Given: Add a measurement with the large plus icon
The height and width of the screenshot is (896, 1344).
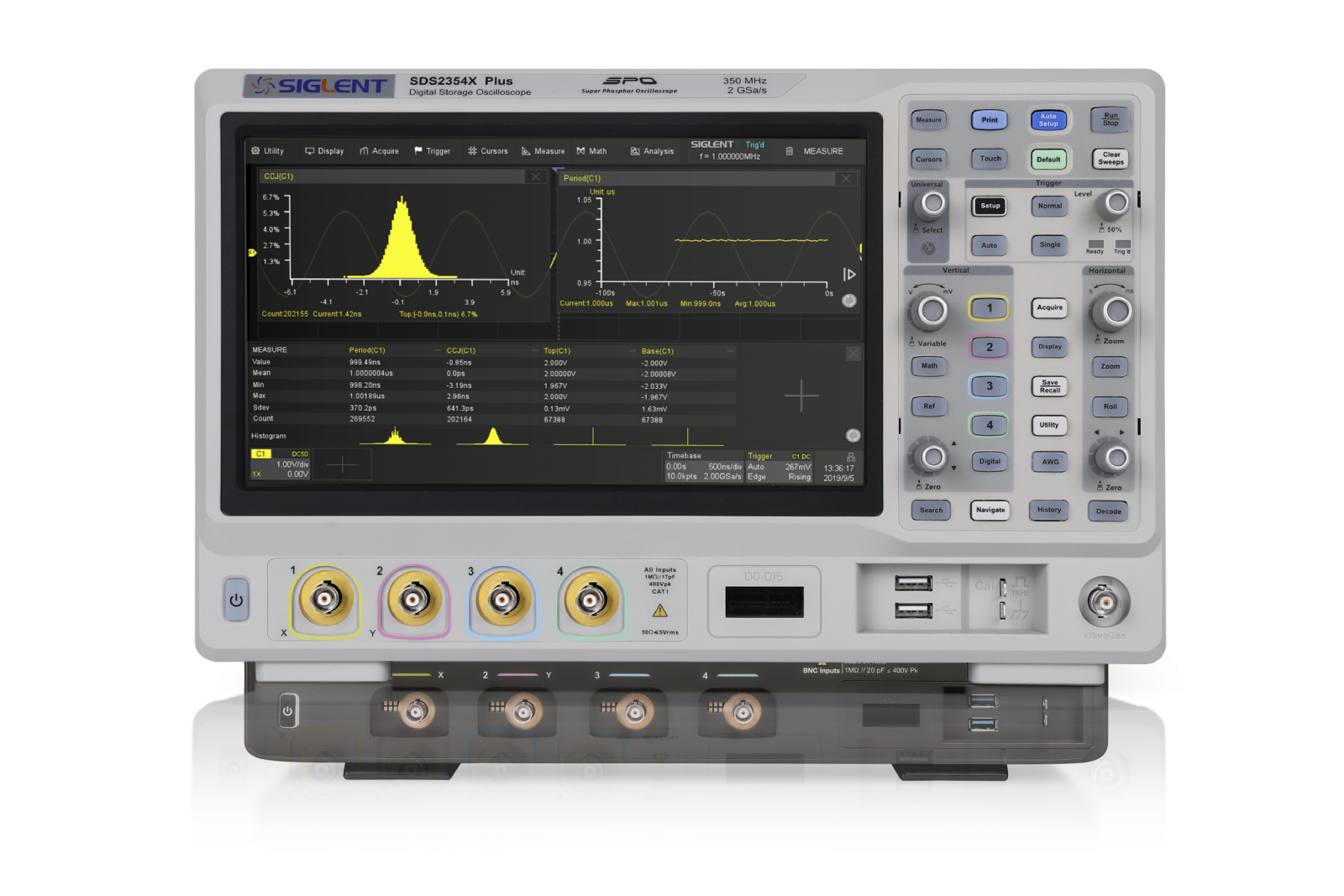Looking at the screenshot, I should [801, 396].
